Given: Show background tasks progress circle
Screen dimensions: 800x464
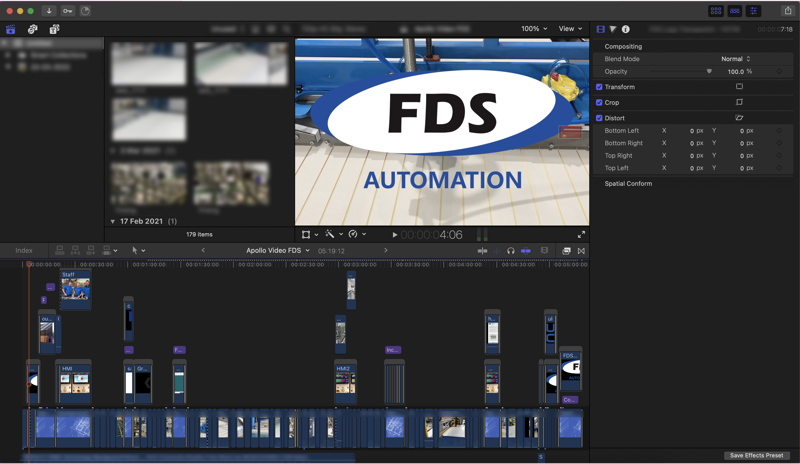Looking at the screenshot, I should [x=85, y=11].
